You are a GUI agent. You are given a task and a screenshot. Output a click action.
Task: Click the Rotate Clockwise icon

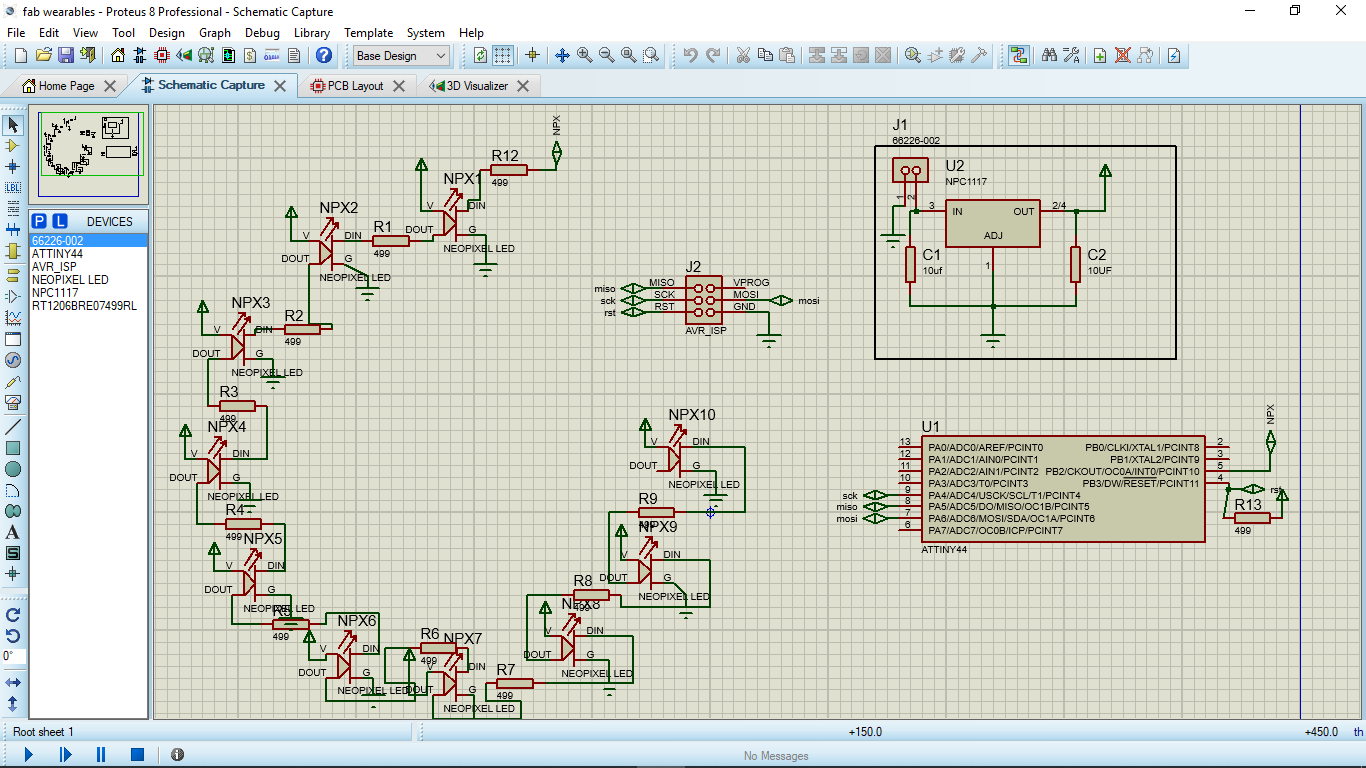(13, 615)
